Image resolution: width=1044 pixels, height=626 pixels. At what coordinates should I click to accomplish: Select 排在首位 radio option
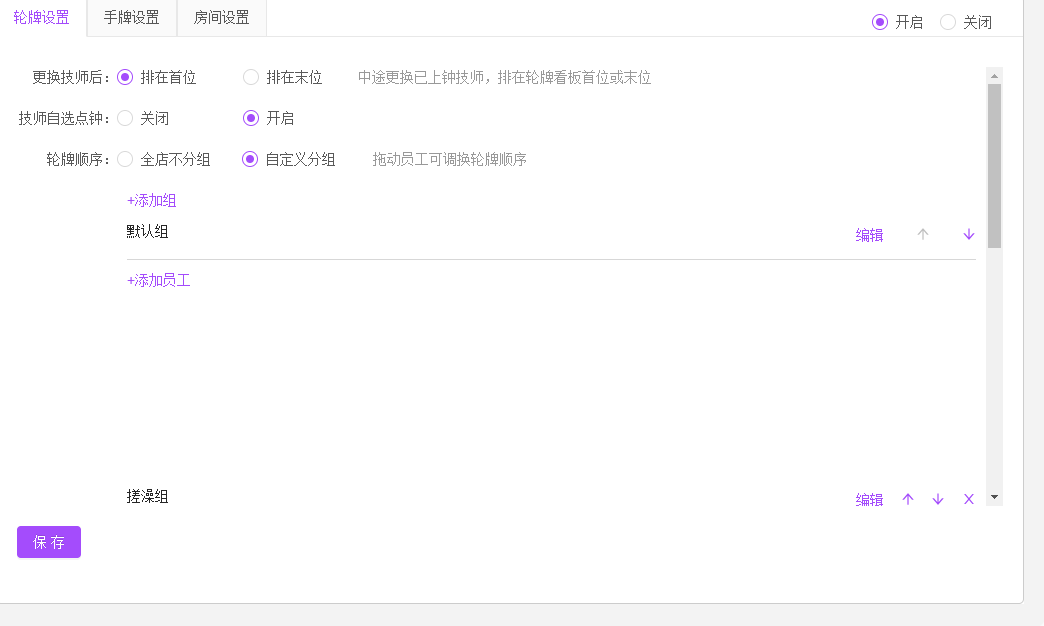(125, 77)
